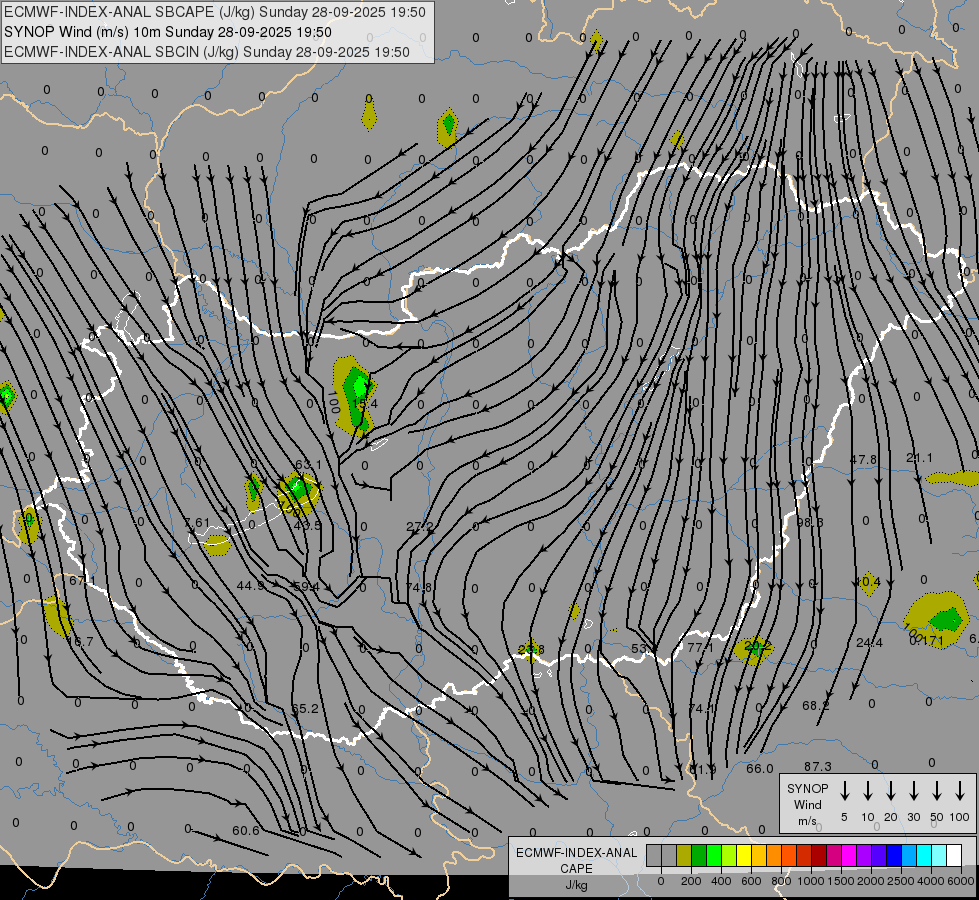979x900 pixels.
Task: Click the CAPE value 44.9 on map
Action: click(x=250, y=585)
